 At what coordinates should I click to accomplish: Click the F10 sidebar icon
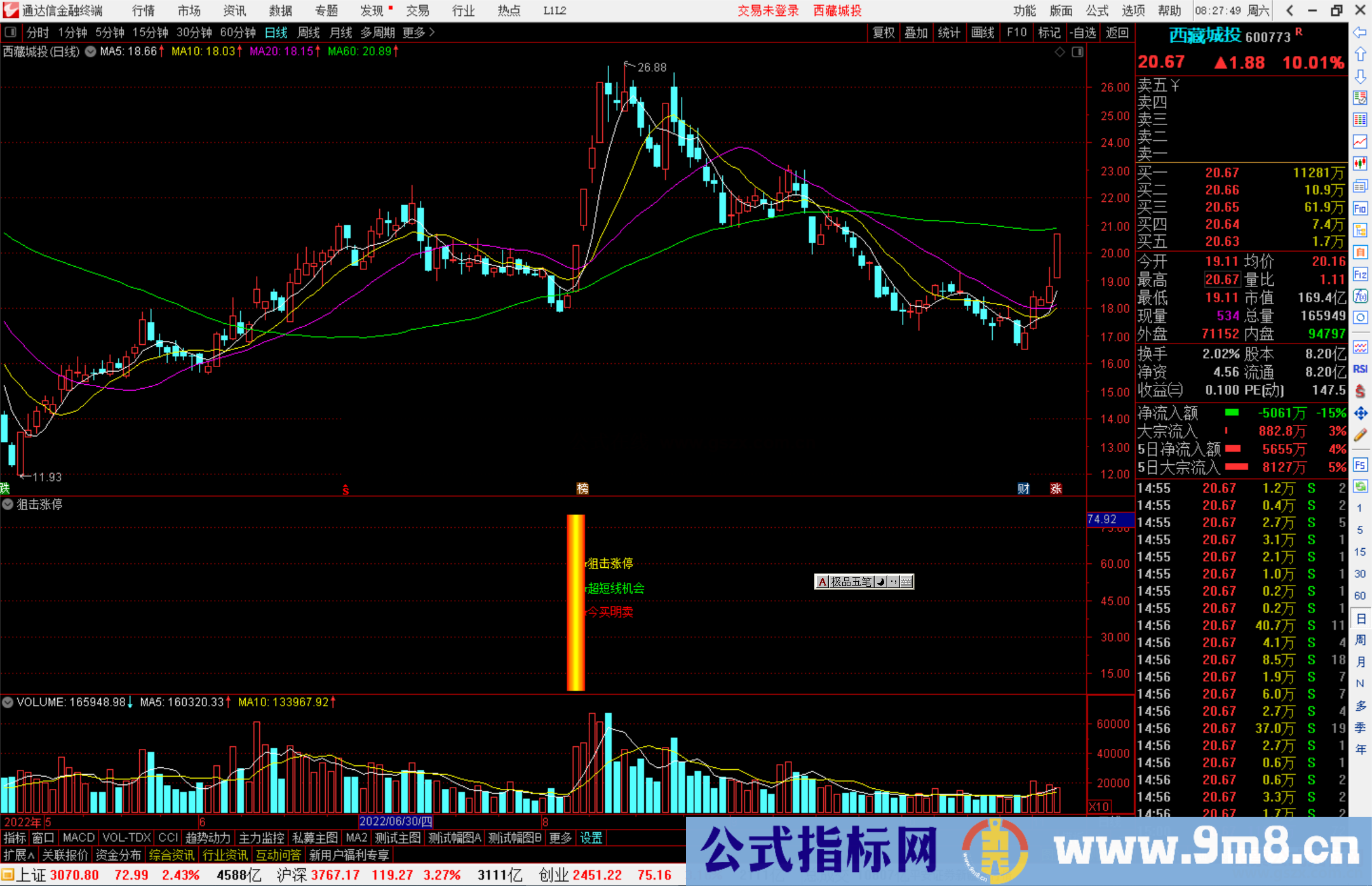1360,208
